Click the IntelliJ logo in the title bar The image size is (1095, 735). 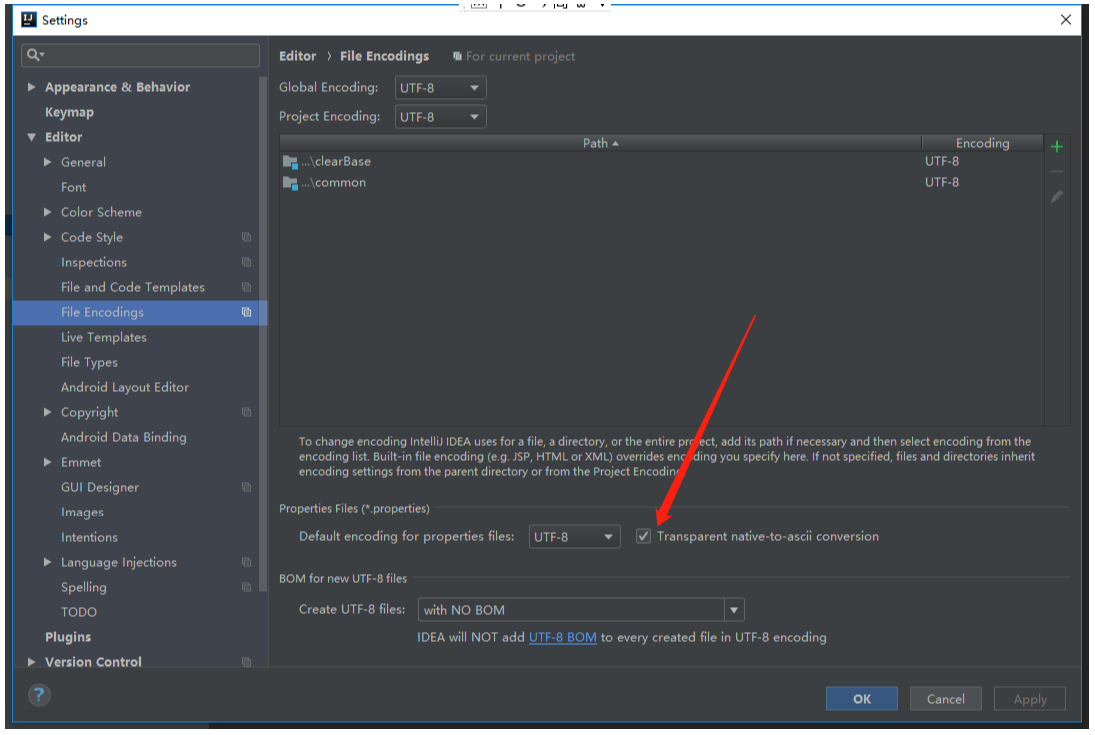click(x=29, y=19)
